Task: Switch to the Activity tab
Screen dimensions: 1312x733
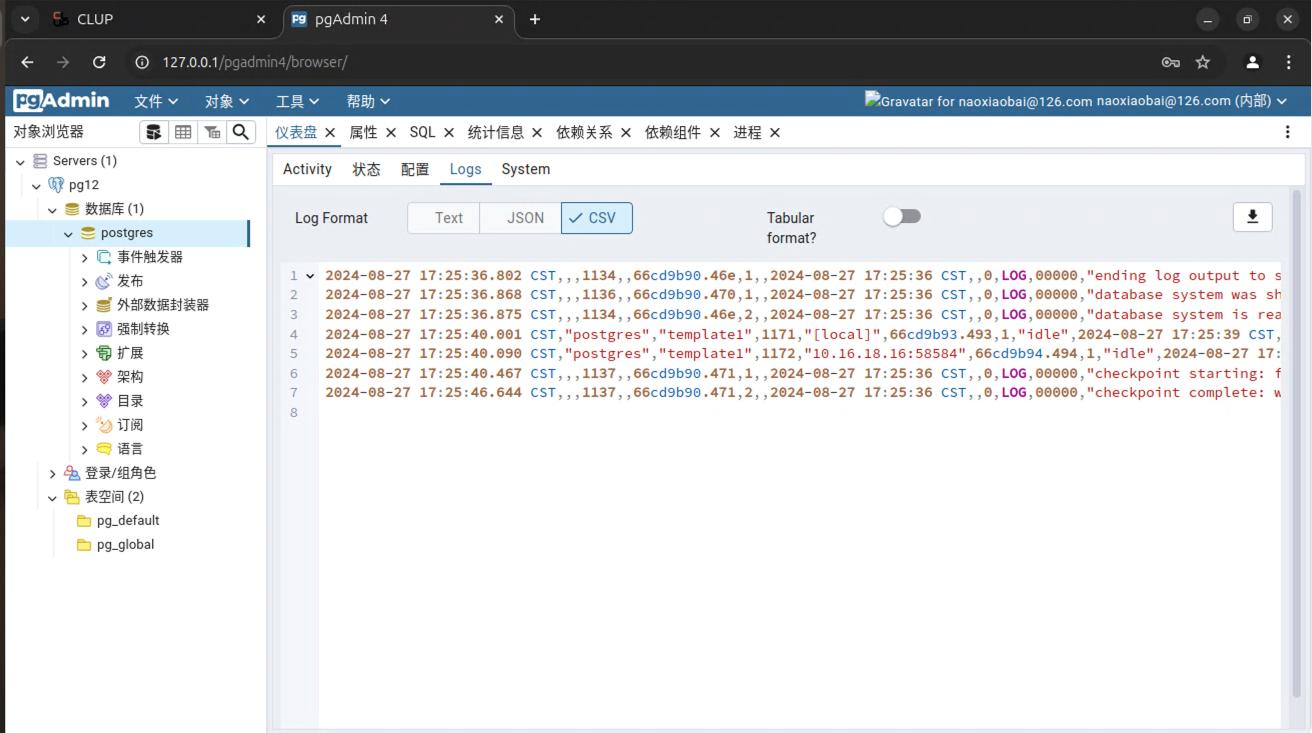Action: click(x=307, y=169)
